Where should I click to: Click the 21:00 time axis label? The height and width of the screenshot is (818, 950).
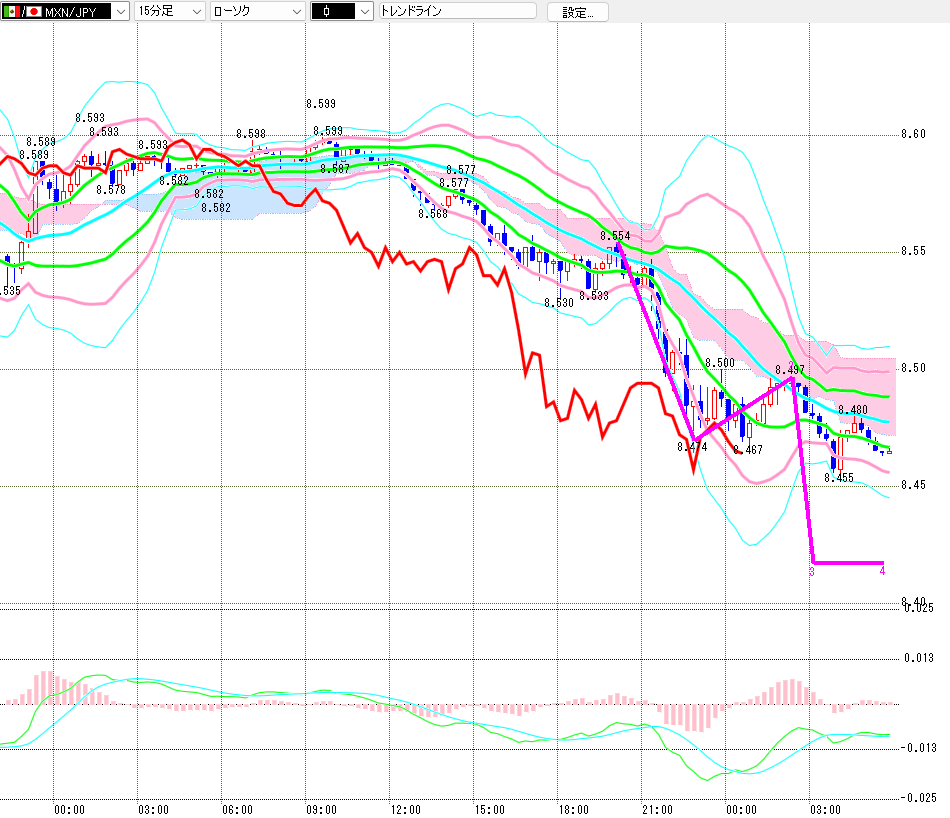click(657, 810)
